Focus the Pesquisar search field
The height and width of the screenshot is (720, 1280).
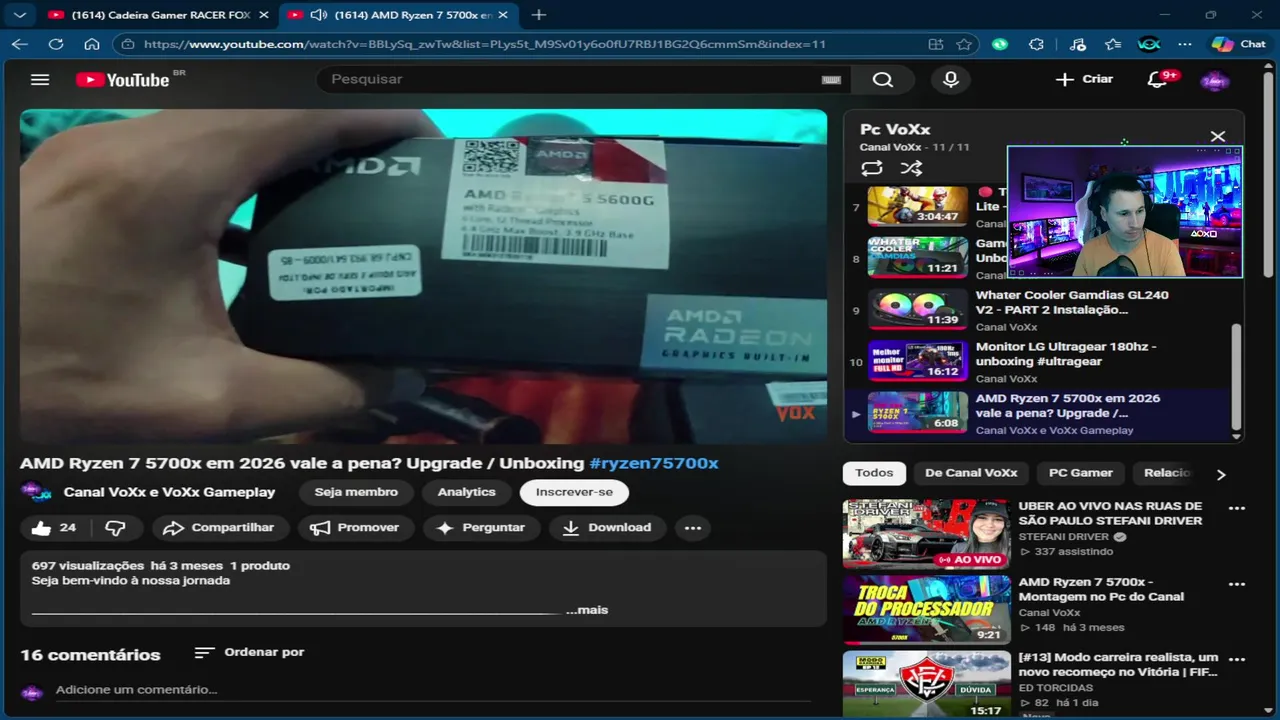[572, 79]
